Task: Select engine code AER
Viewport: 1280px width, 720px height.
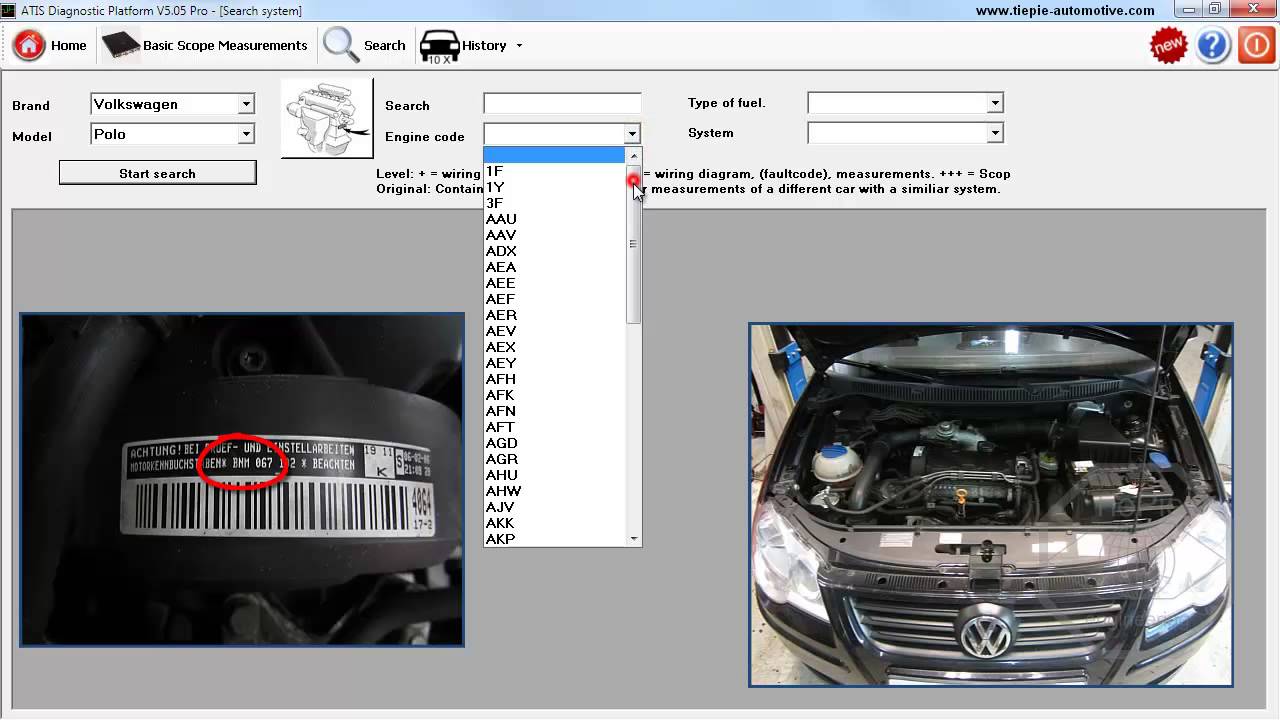Action: point(555,315)
